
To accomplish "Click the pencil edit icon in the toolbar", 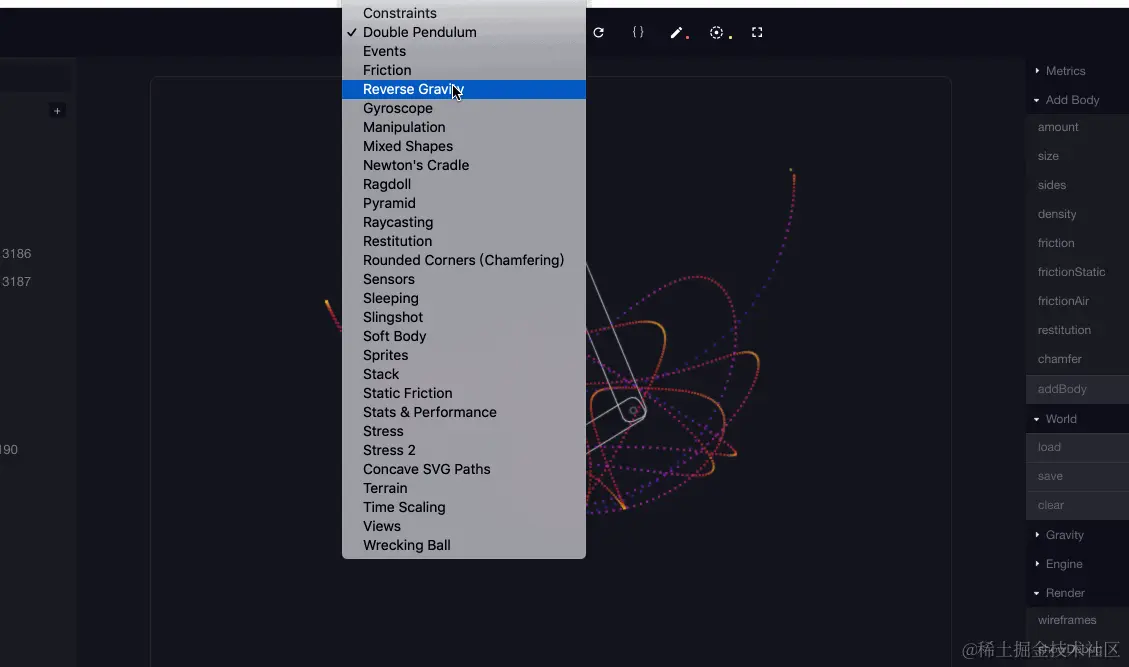I will [678, 32].
